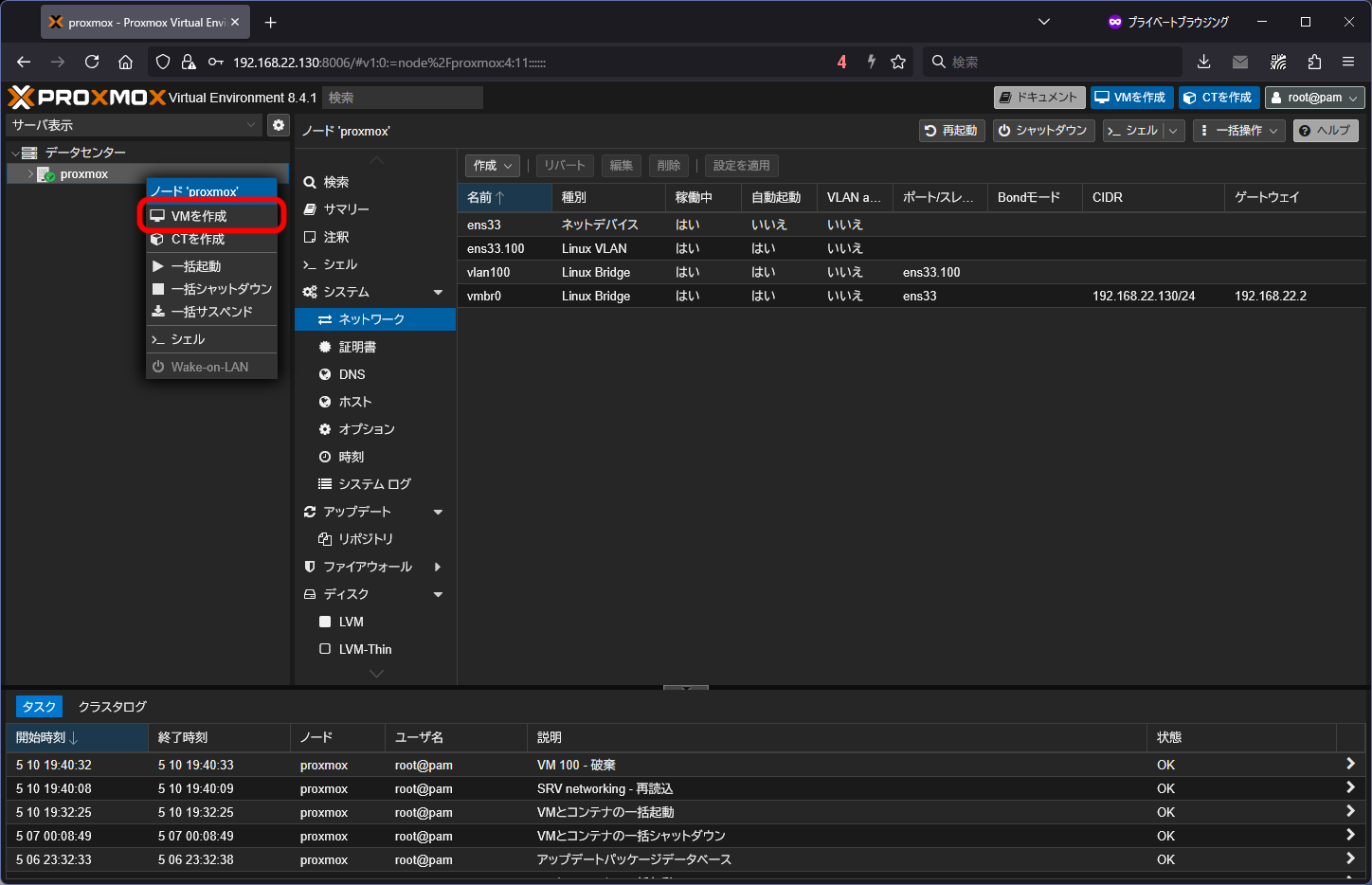Image resolution: width=1372 pixels, height=885 pixels.
Task: Open システム ログ menu item
Action: point(375,484)
